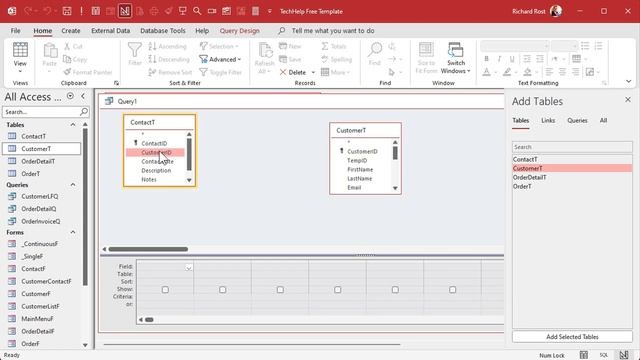Click the New record command
This screenshot has width=640, height=360.
pos(290,47)
